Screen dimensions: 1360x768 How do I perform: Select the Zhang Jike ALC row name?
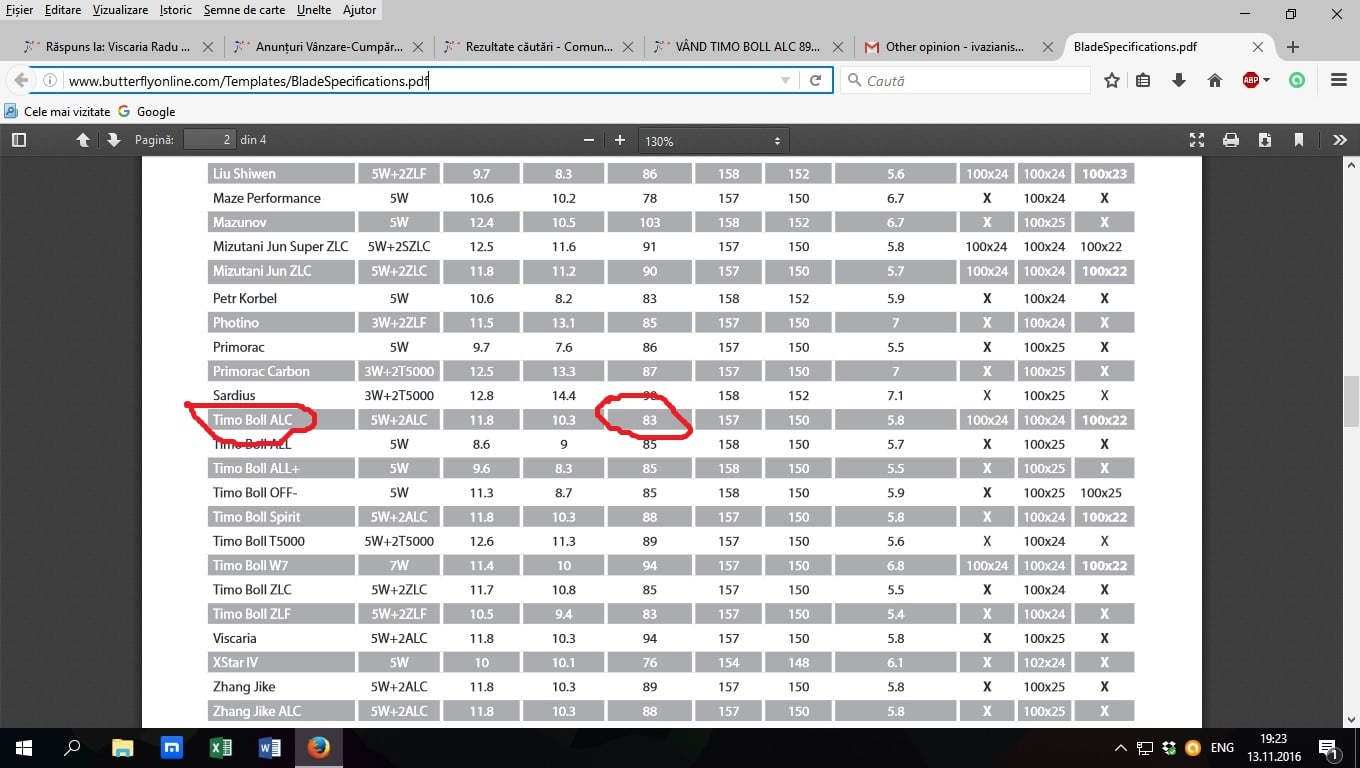point(257,711)
